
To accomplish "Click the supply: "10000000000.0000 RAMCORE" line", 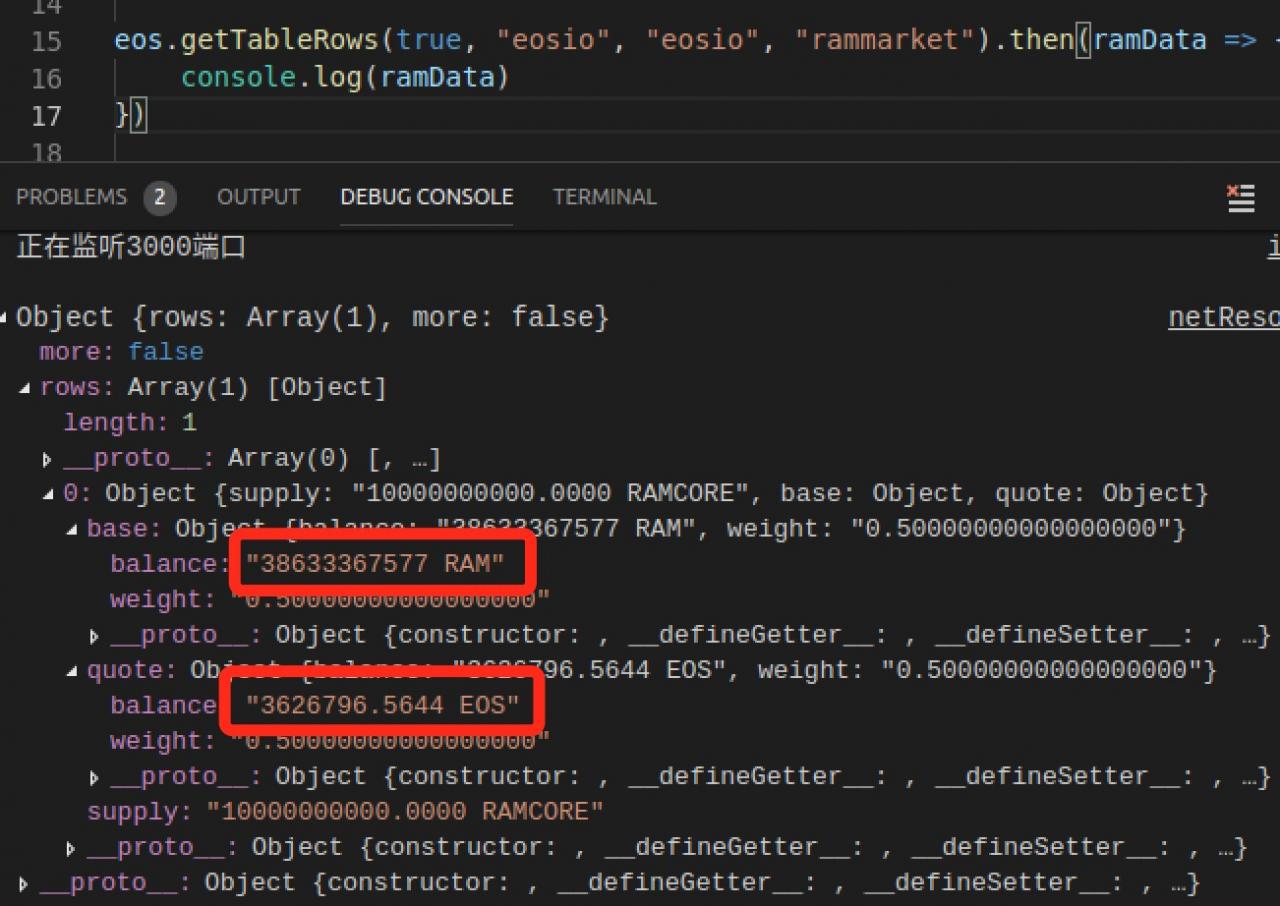I will (345, 812).
